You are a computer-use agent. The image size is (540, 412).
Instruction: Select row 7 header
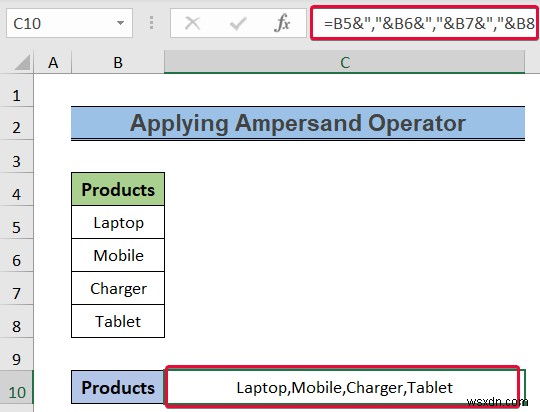[x=17, y=289]
